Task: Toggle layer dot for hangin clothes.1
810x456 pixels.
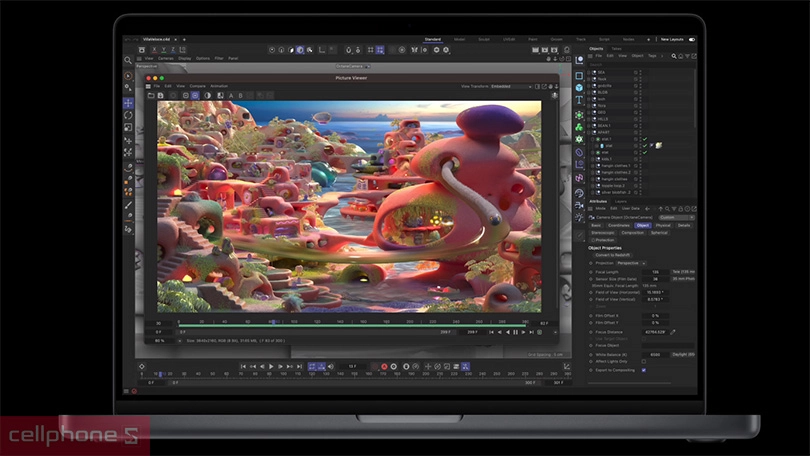Action: coord(635,166)
